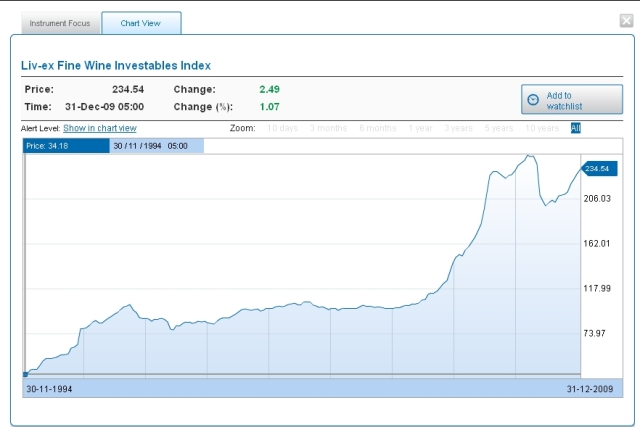Set zoom to 1 year

coord(420,128)
